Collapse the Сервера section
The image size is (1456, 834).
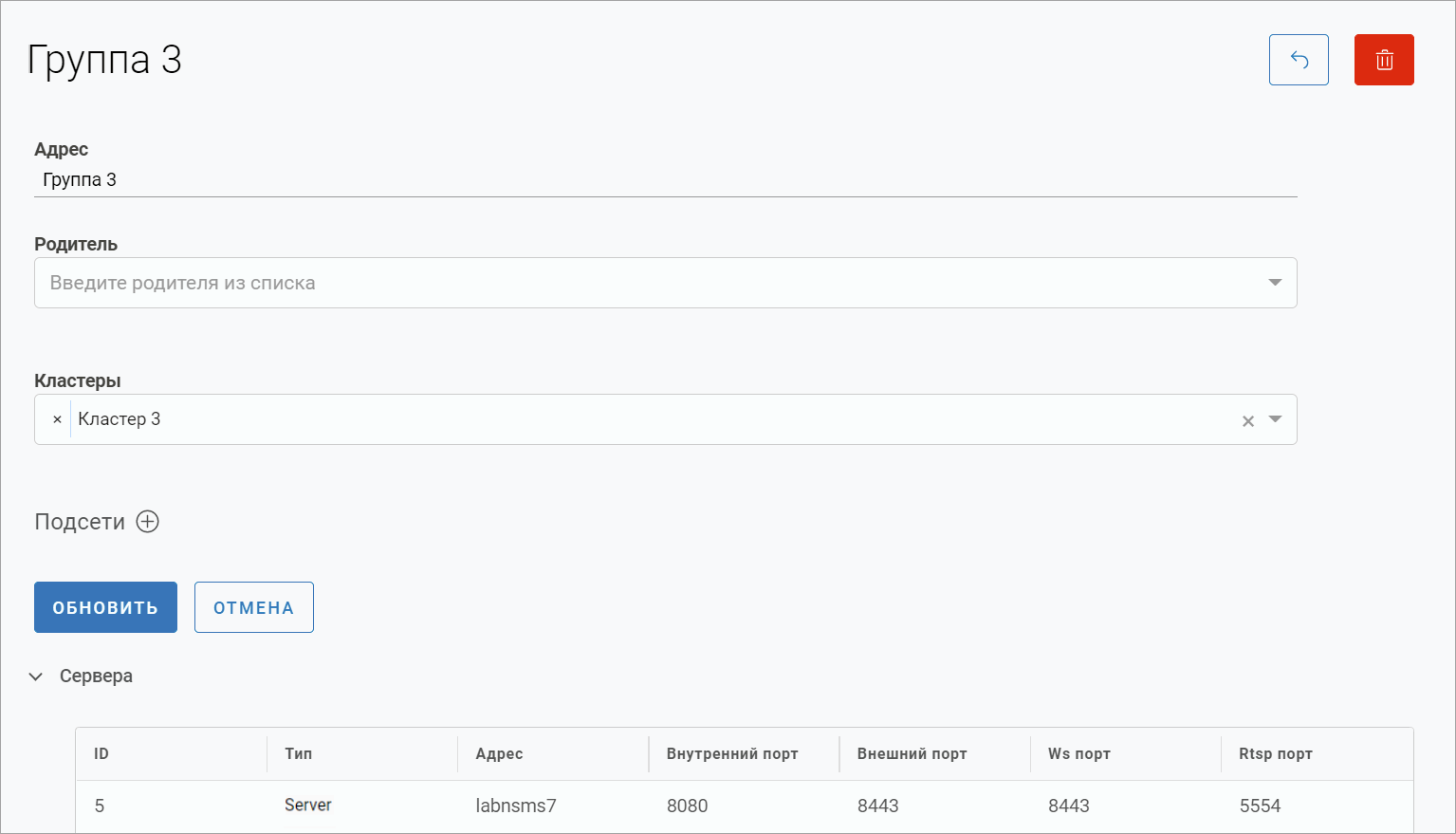click(36, 676)
